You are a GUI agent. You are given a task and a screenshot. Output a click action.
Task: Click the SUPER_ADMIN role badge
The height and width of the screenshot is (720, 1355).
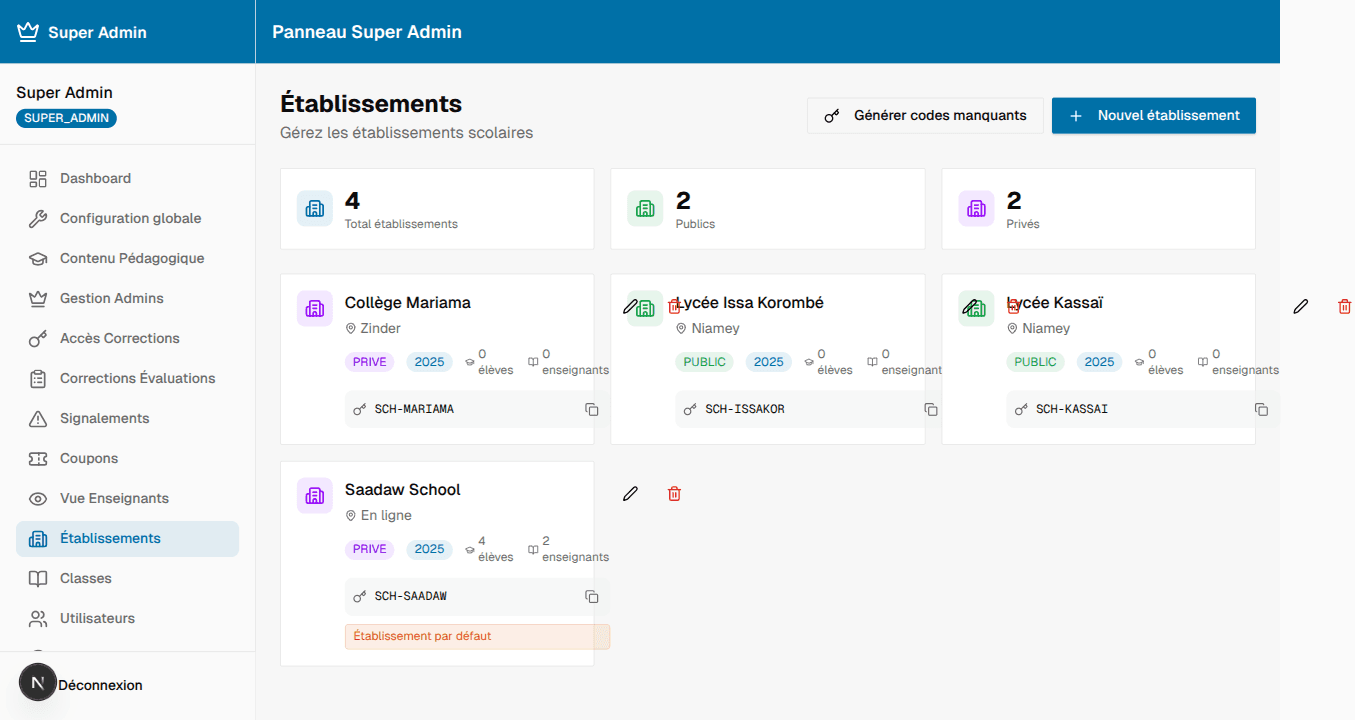[66, 118]
